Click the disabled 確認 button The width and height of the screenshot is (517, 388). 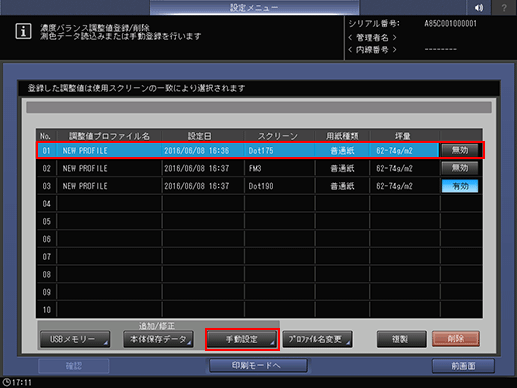(74, 366)
